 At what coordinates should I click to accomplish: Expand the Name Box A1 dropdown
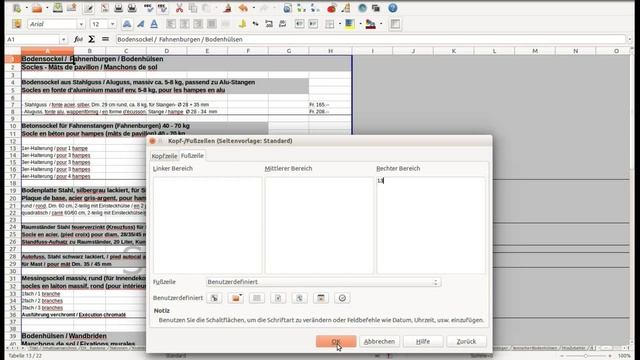63,40
